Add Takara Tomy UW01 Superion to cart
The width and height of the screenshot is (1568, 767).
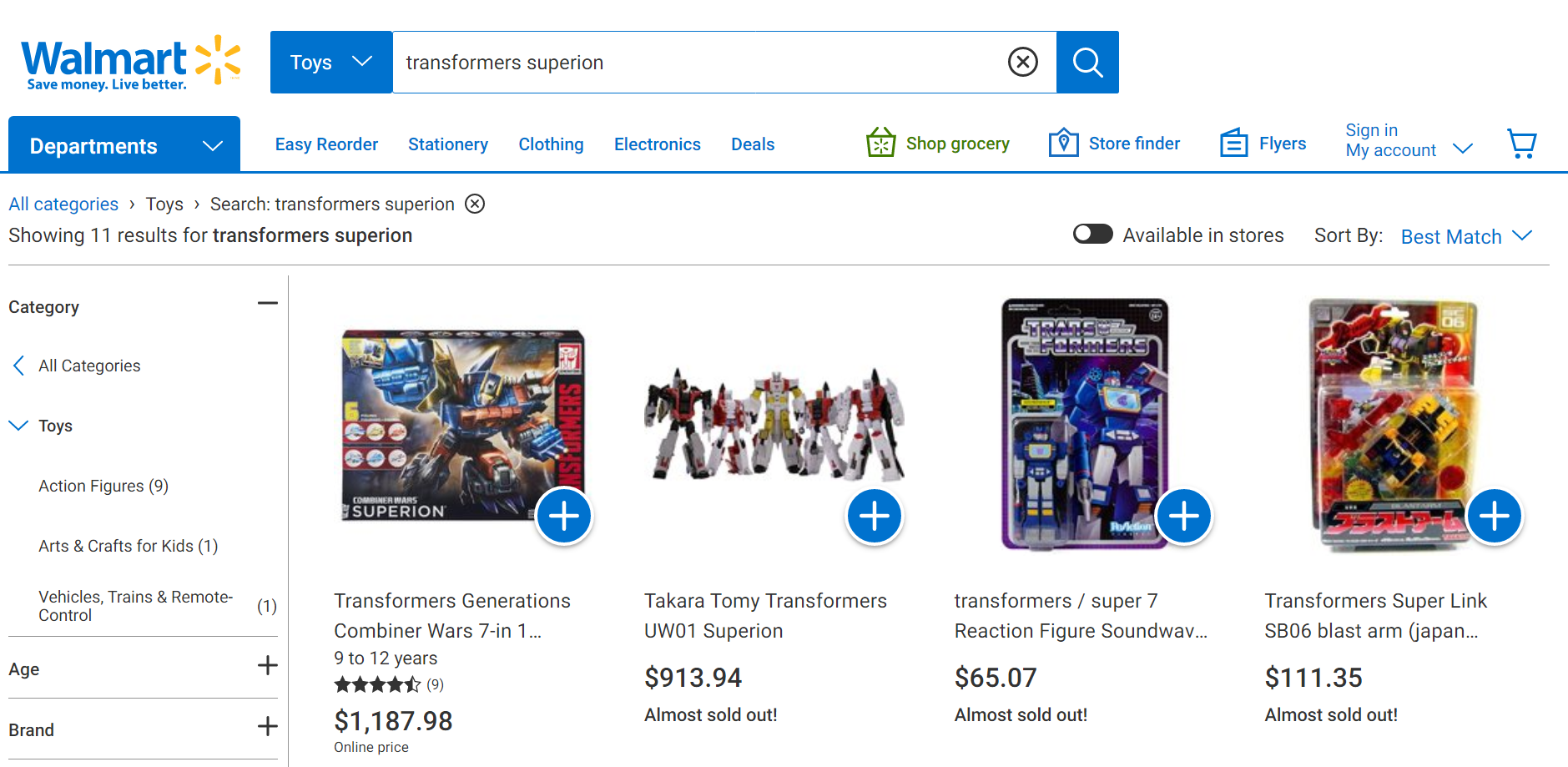[874, 516]
